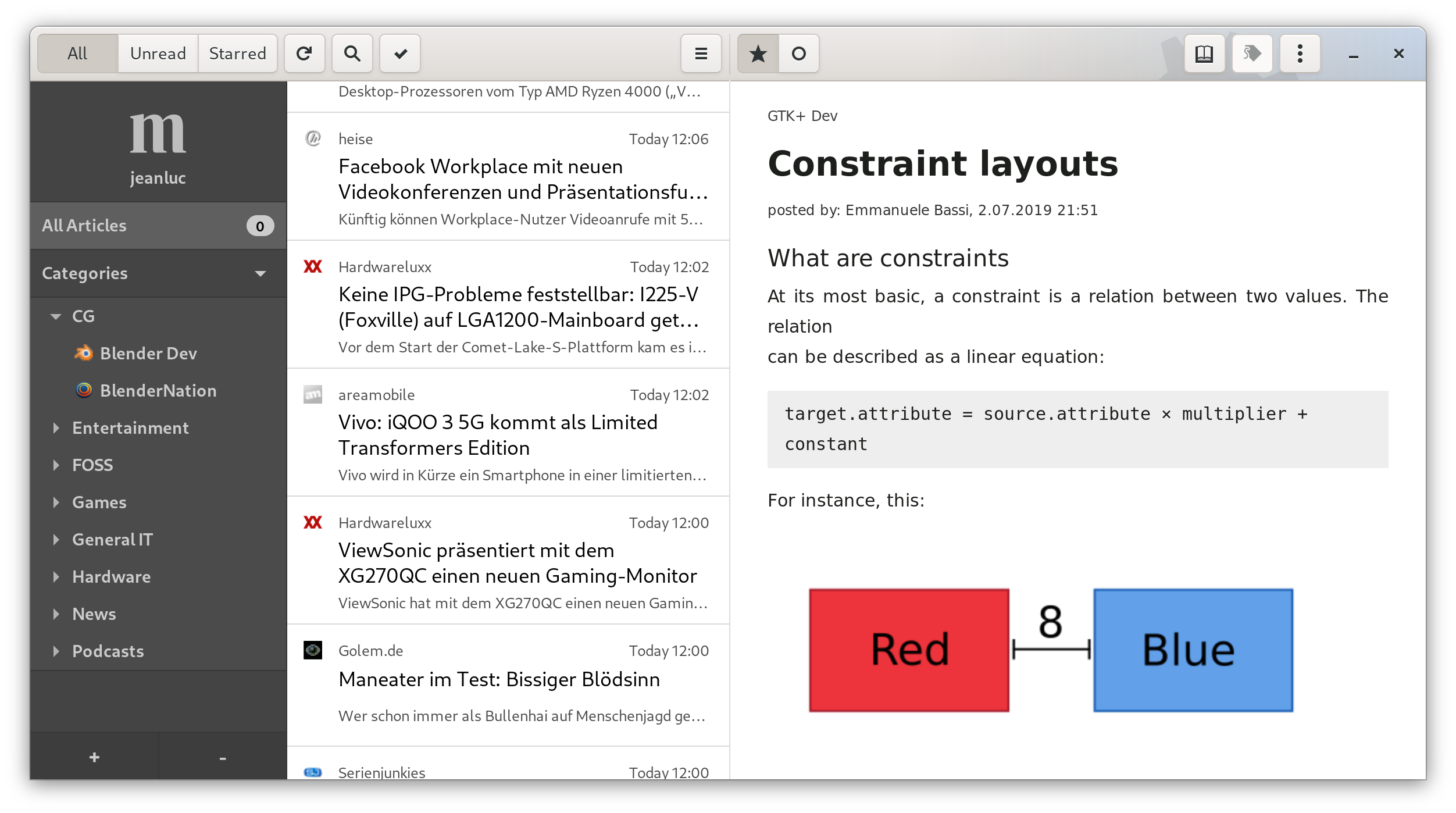Select the BlenderNation feed

coord(158,390)
